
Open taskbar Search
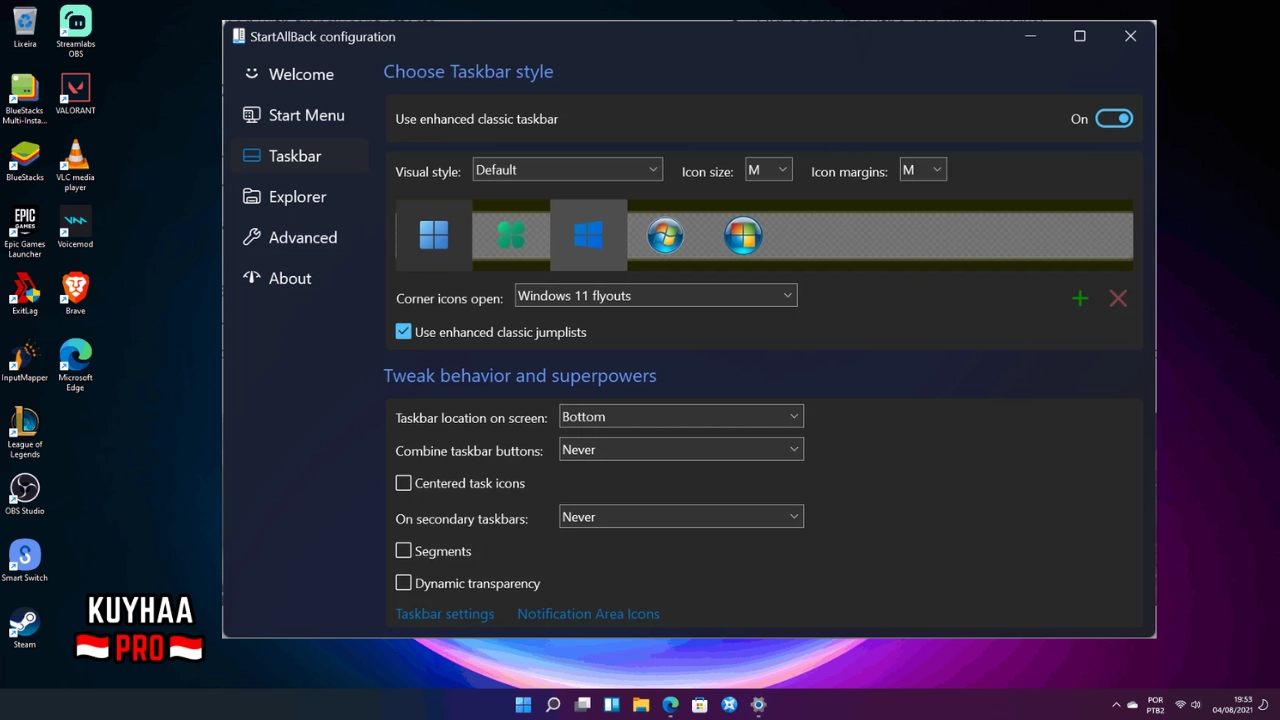[x=553, y=705]
